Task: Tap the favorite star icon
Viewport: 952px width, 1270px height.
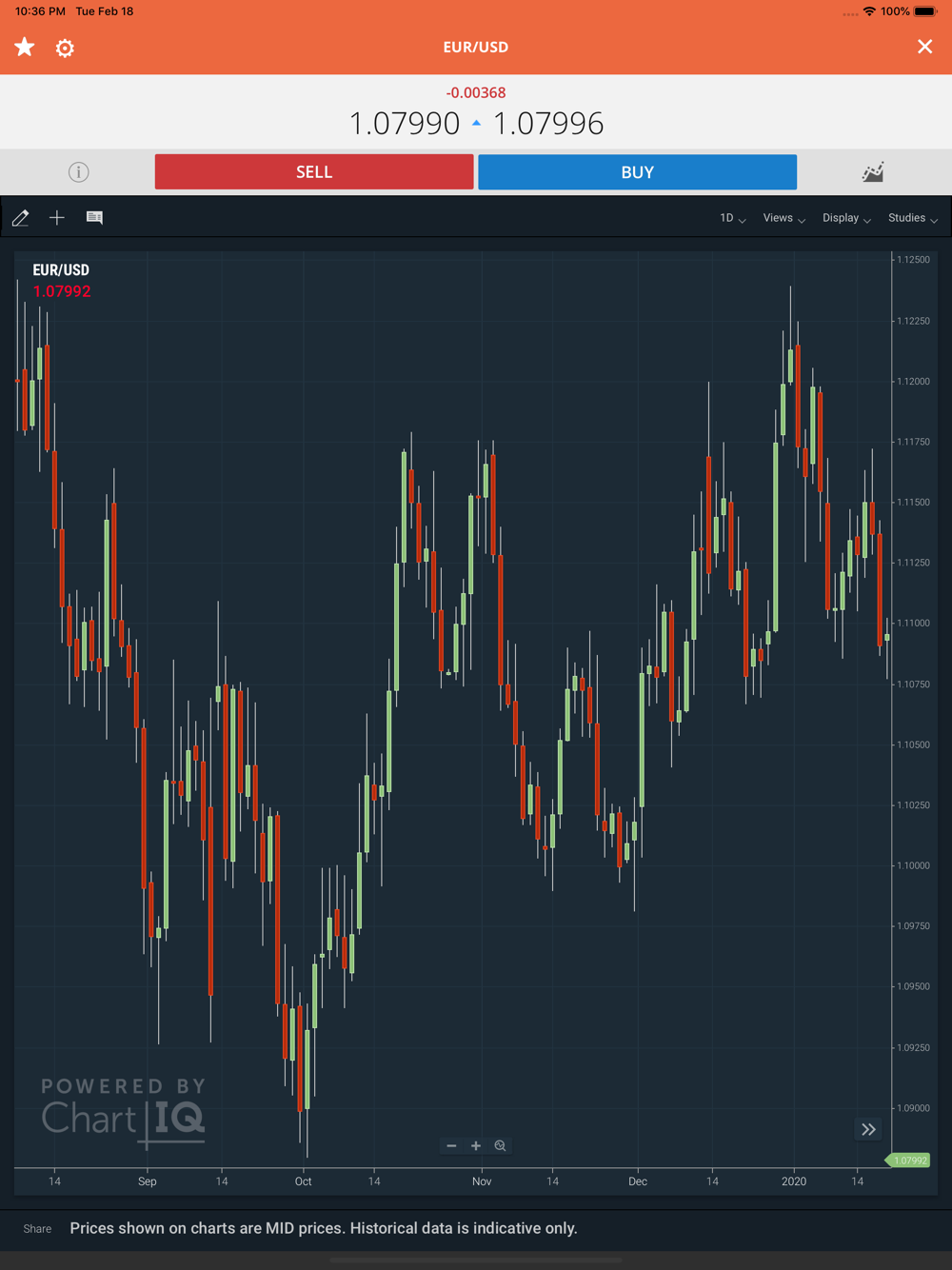Action: point(25,47)
